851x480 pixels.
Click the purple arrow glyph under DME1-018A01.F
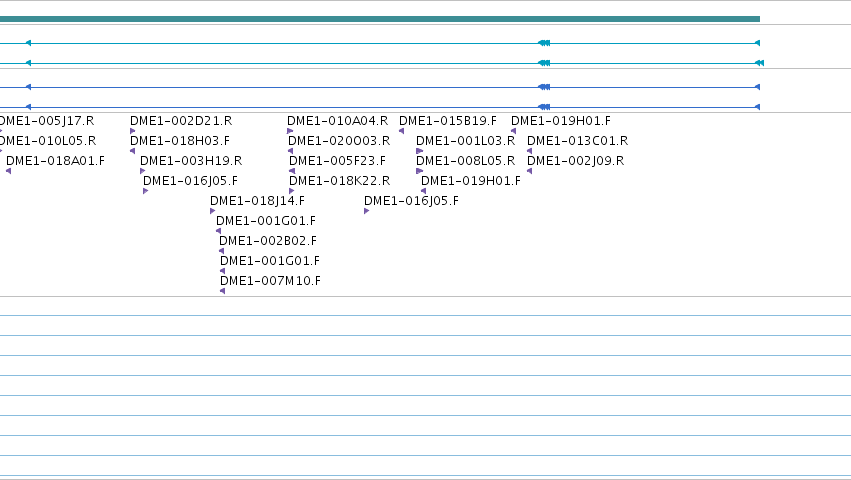pos(8,171)
